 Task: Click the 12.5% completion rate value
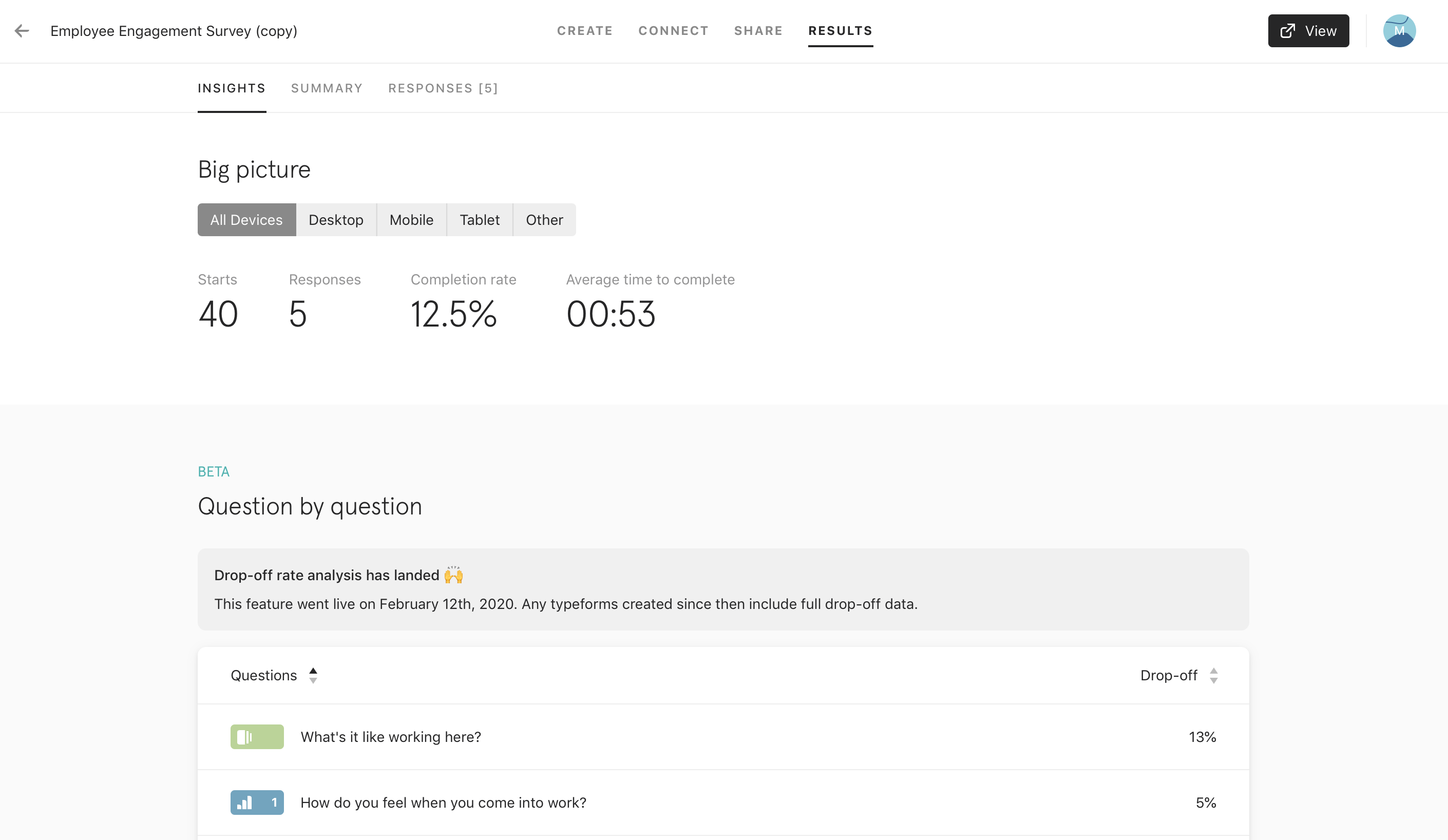click(453, 314)
